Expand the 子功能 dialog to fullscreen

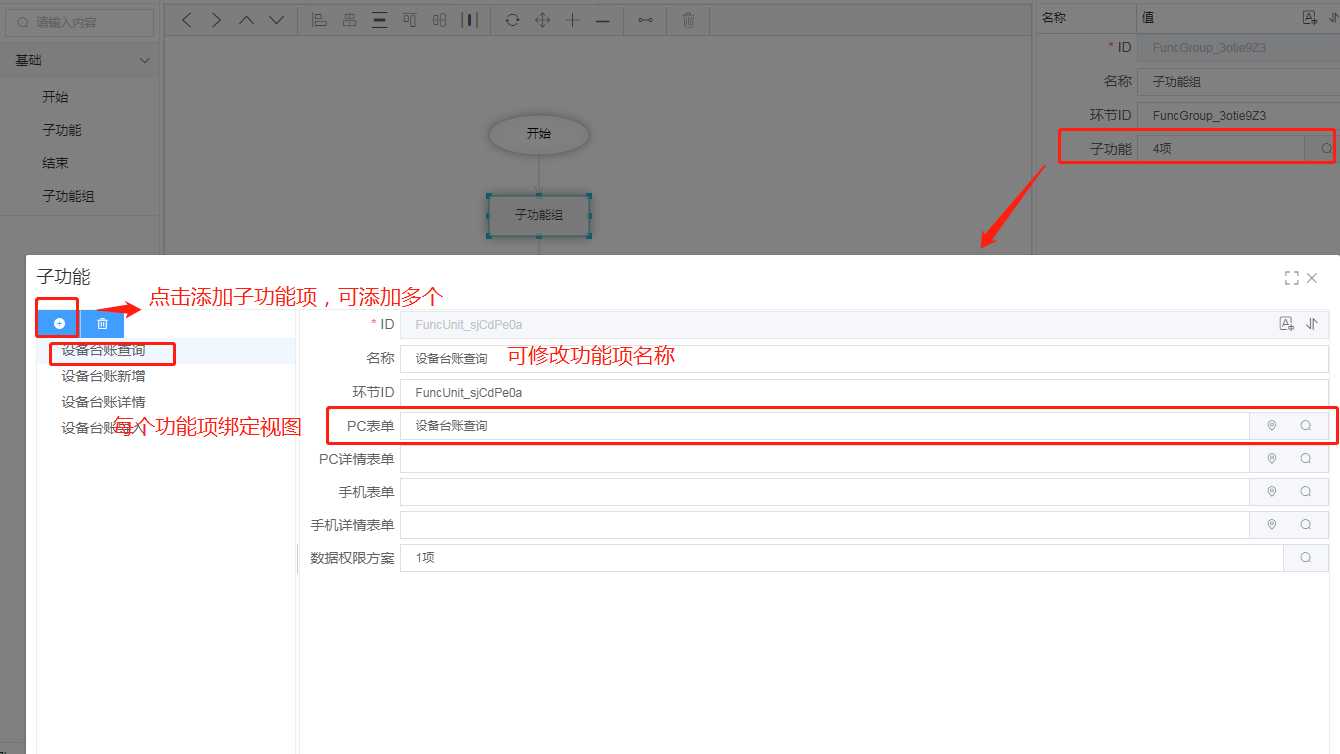tap(1291, 278)
